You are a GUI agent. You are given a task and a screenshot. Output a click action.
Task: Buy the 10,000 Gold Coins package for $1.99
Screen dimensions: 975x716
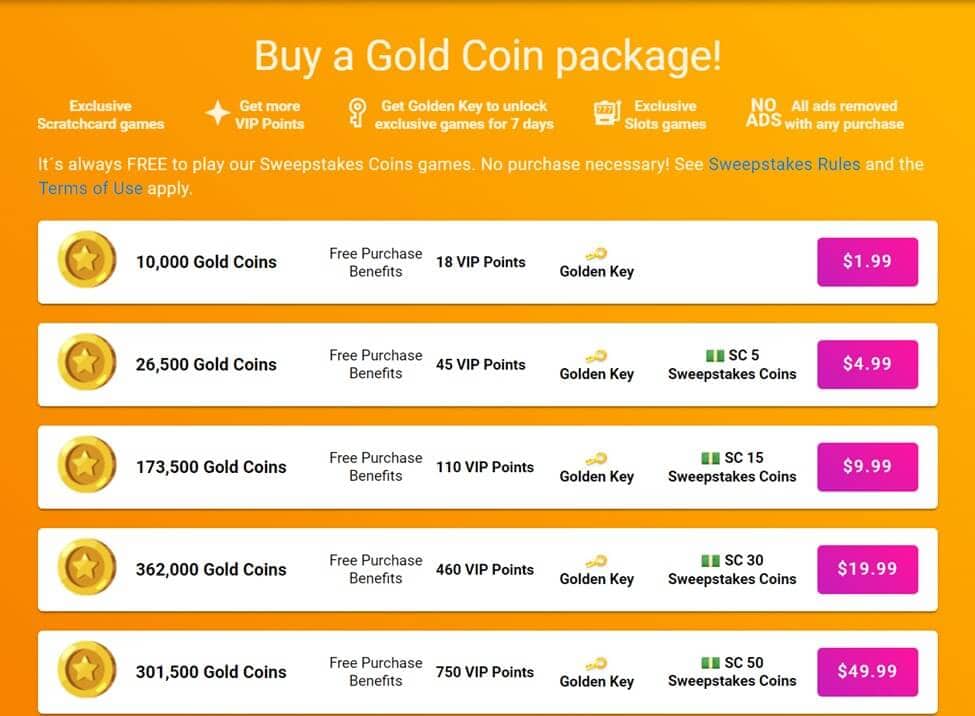(867, 262)
